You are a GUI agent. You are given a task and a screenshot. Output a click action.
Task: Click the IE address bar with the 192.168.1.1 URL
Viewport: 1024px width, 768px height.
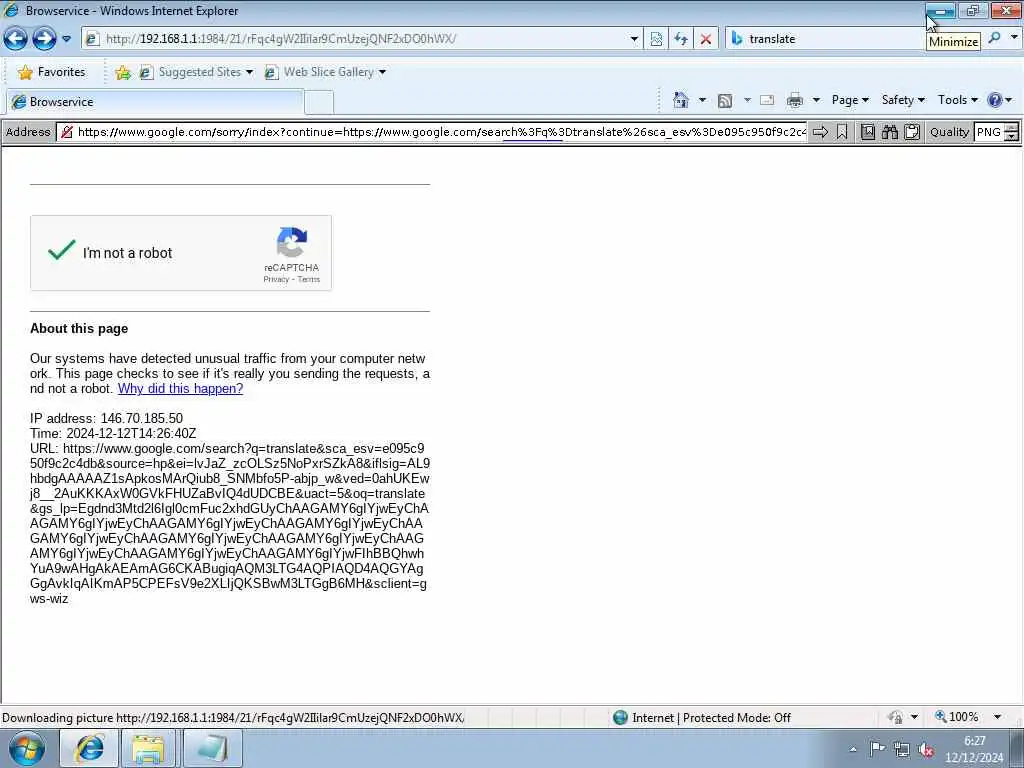point(356,39)
